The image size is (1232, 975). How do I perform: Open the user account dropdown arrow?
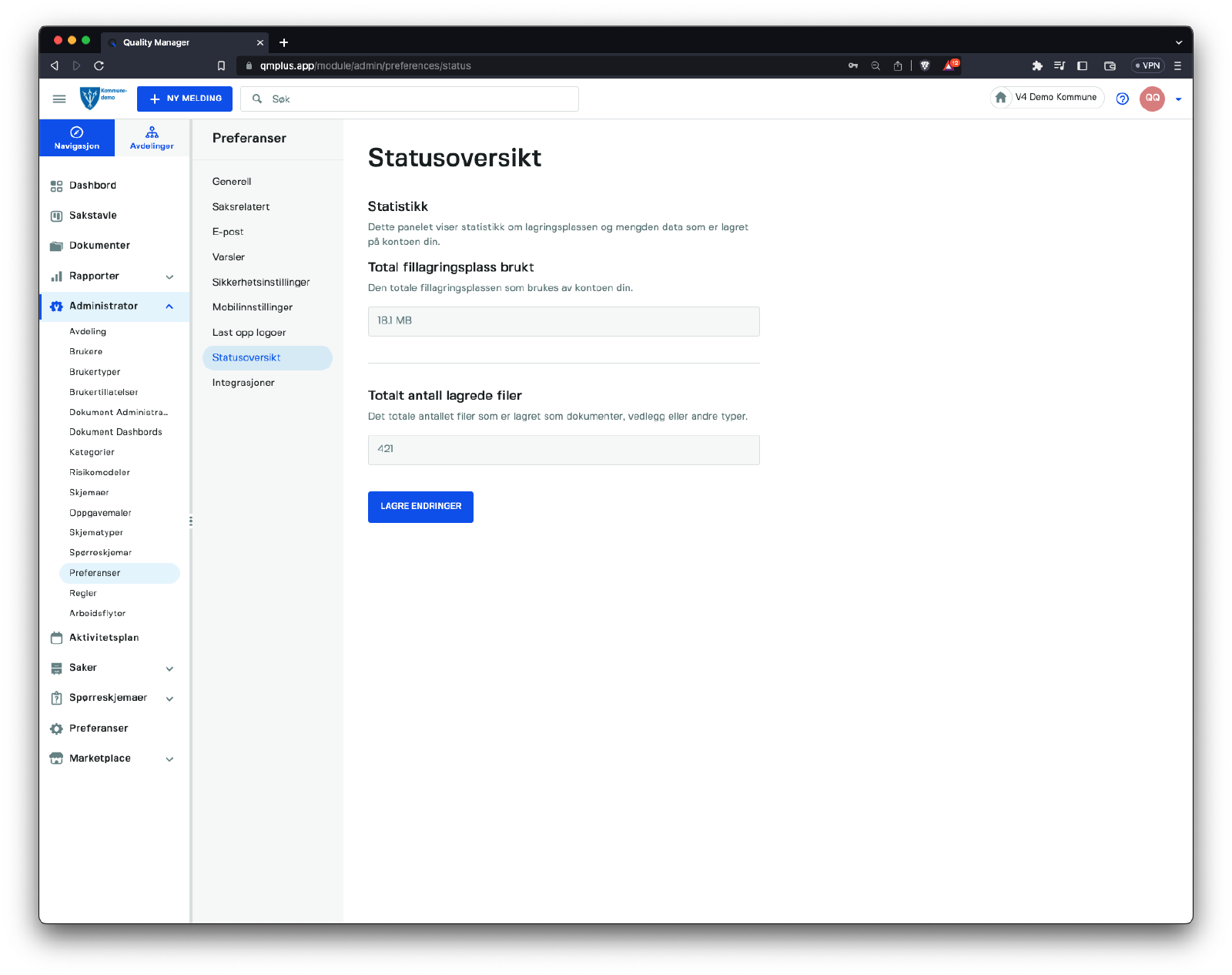1178,99
